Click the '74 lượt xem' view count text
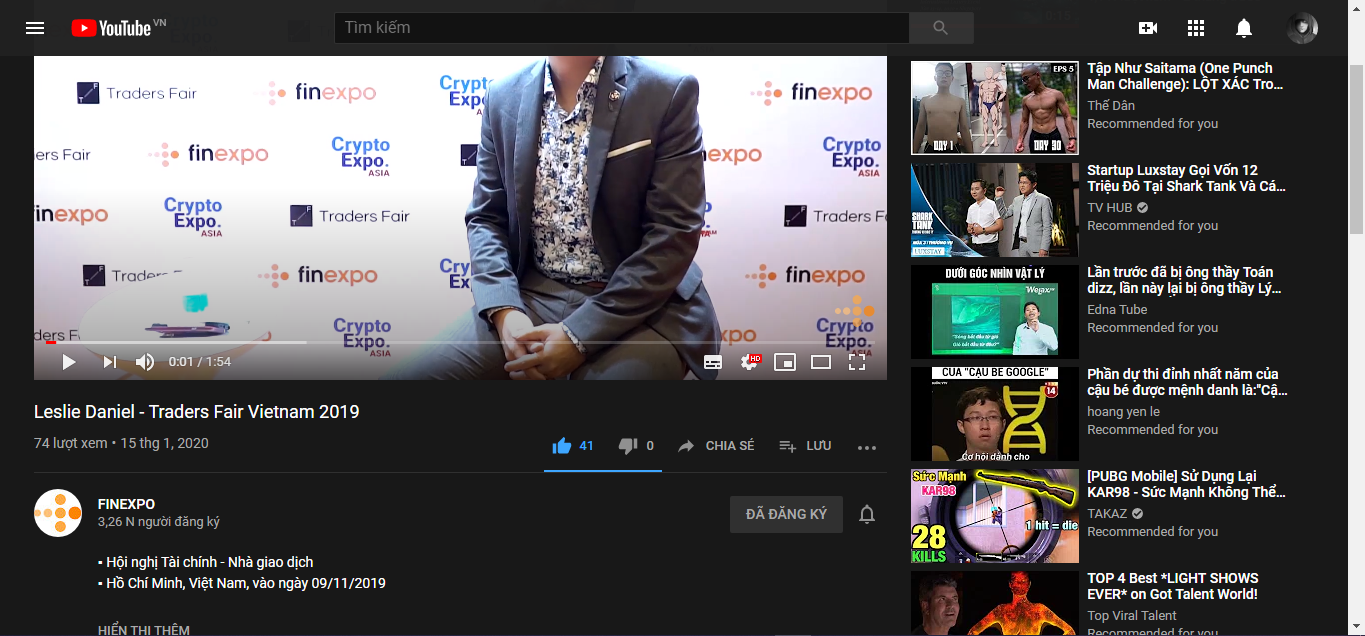This screenshot has width=1365, height=636. point(70,443)
